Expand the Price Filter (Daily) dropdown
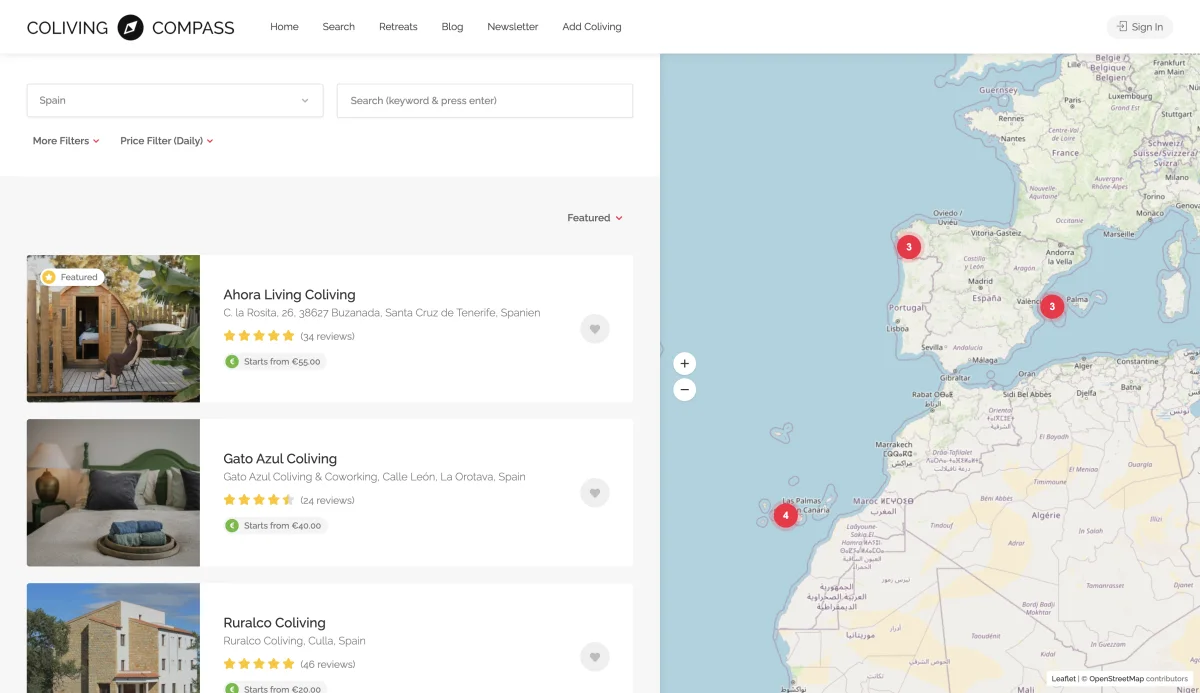This screenshot has height=693, width=1200. [167, 141]
